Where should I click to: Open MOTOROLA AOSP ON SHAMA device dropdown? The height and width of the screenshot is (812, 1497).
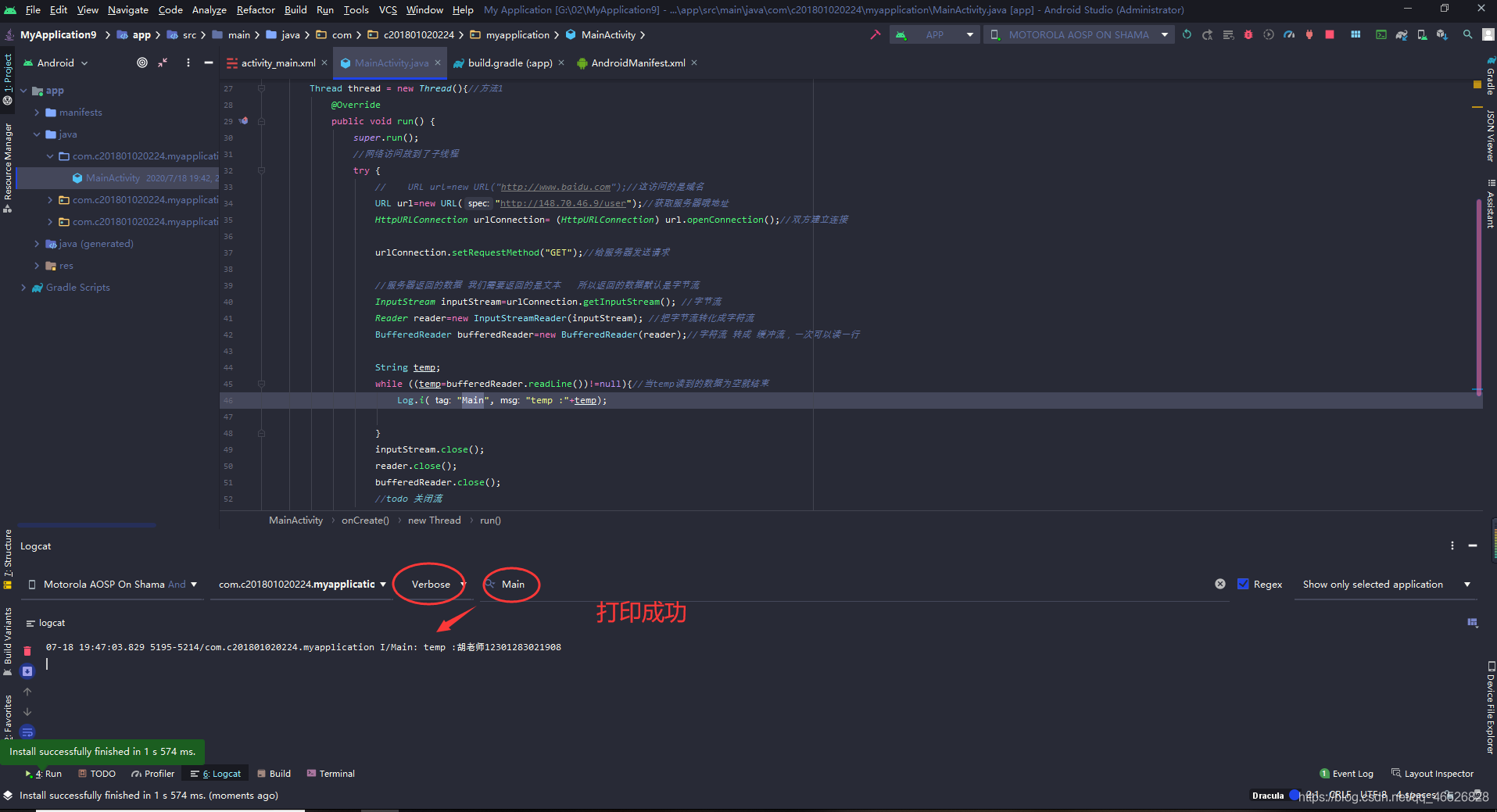click(x=1079, y=34)
